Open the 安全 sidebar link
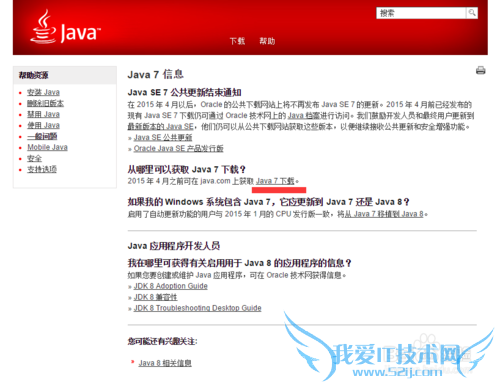The image size is (500, 387). click(34, 158)
